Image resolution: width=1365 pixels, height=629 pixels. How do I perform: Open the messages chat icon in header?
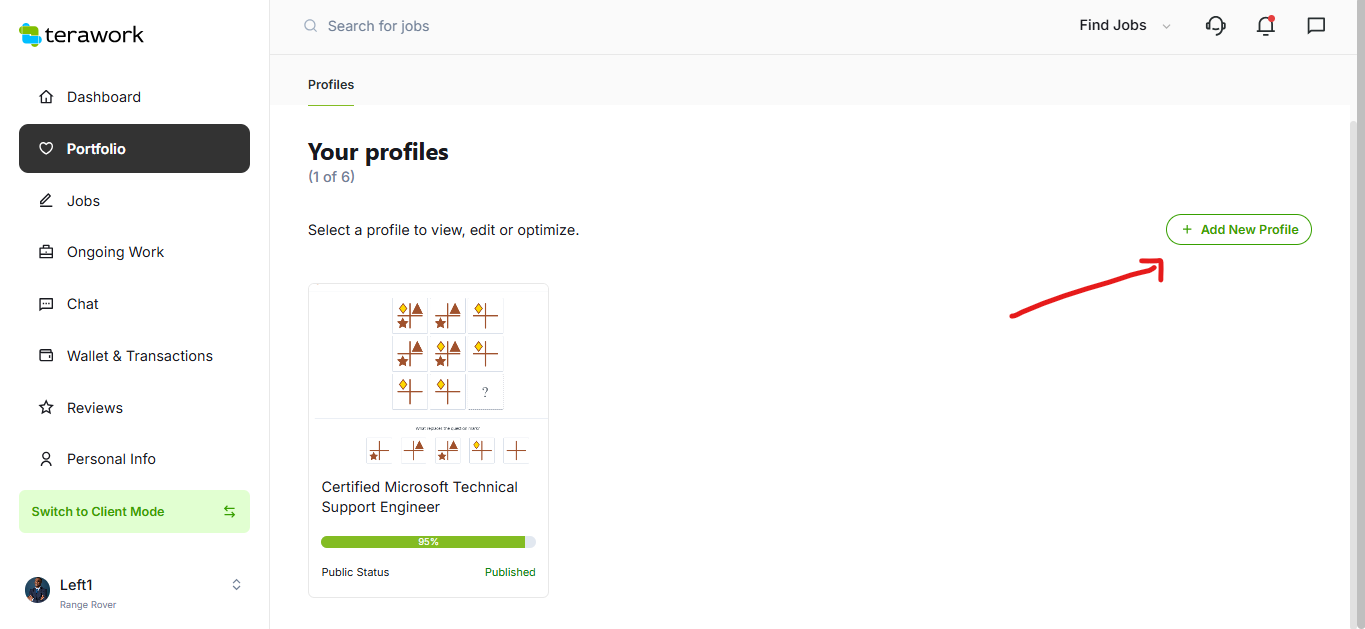[x=1316, y=26]
